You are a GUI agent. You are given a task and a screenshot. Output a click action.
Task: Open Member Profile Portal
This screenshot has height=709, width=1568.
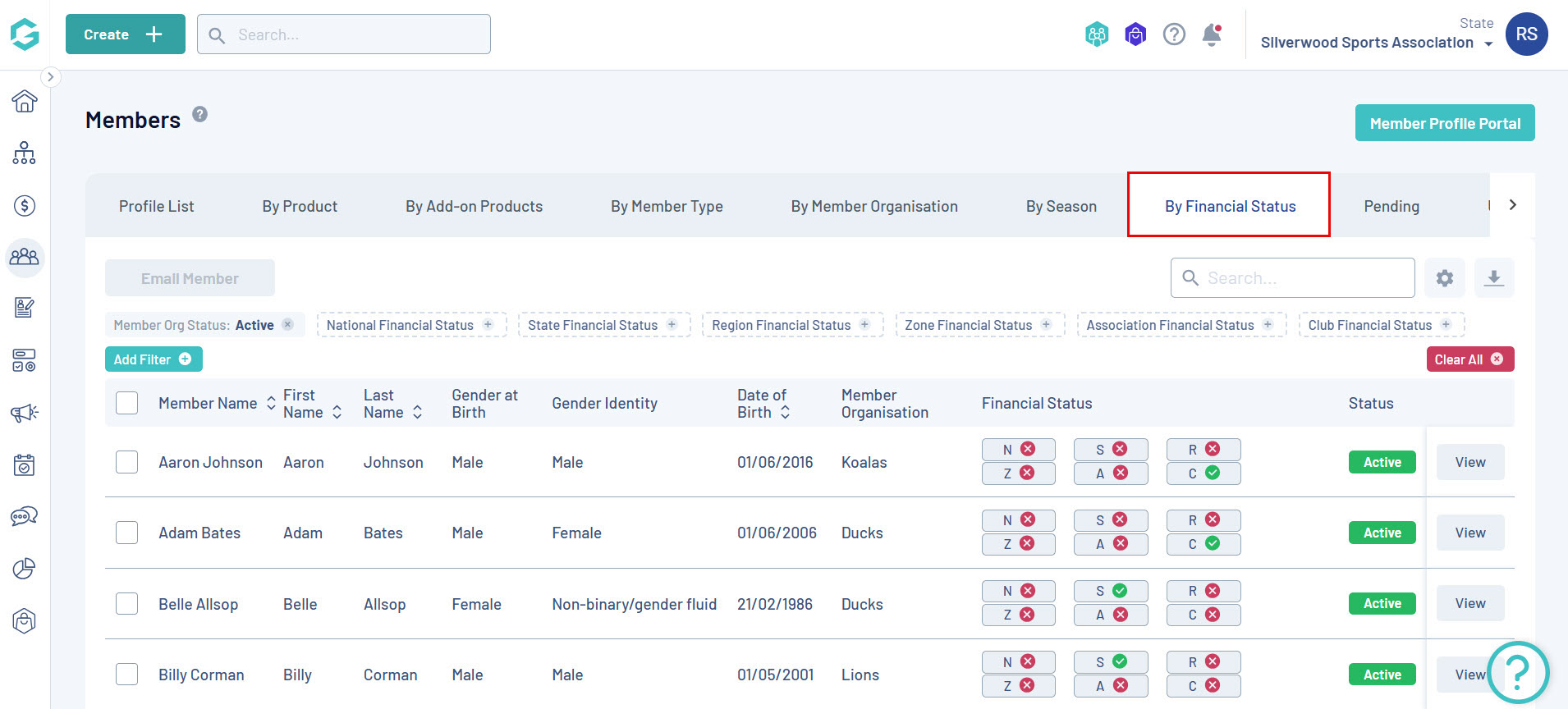tap(1445, 123)
